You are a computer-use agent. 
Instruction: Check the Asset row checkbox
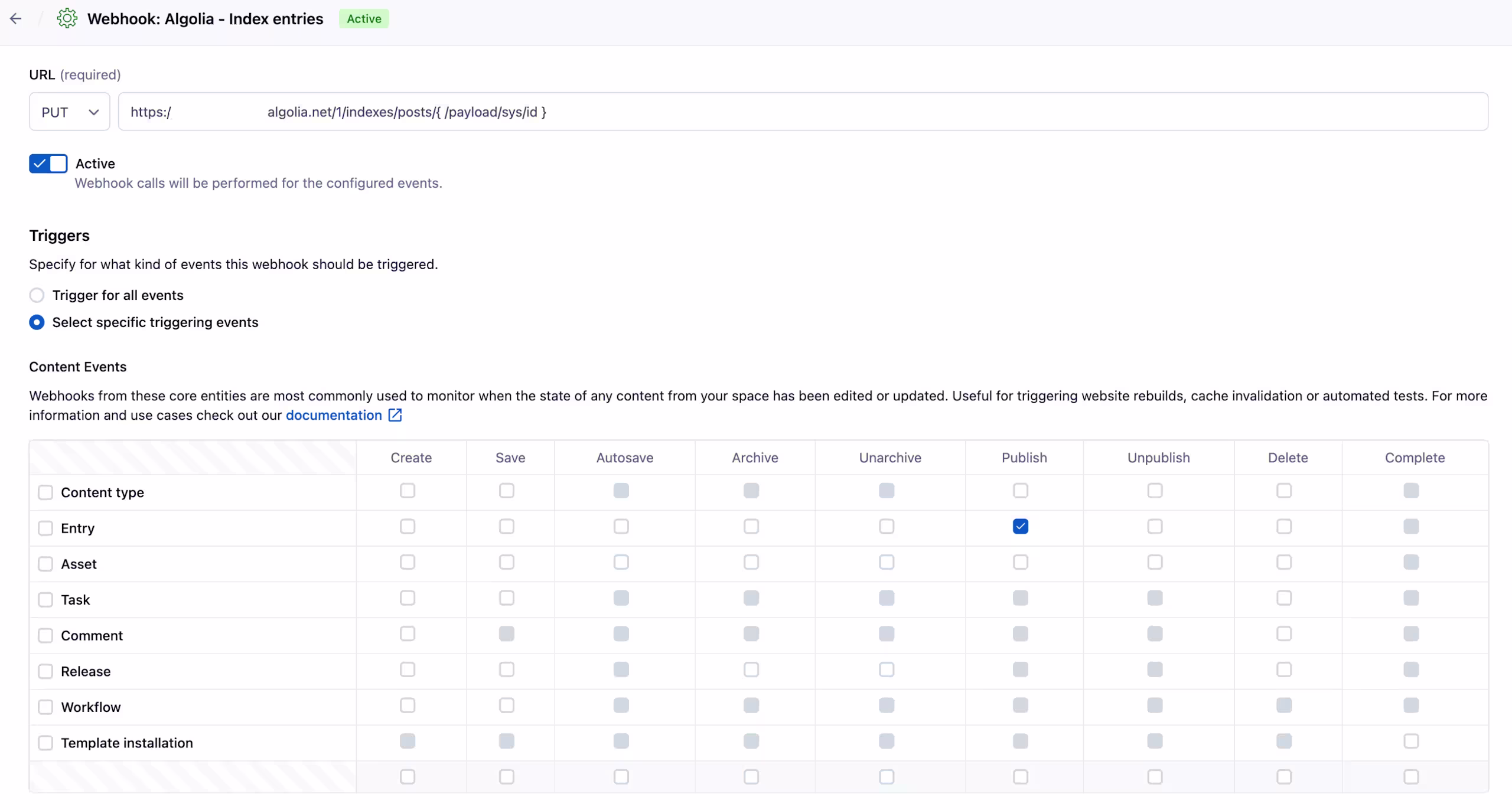coord(45,564)
